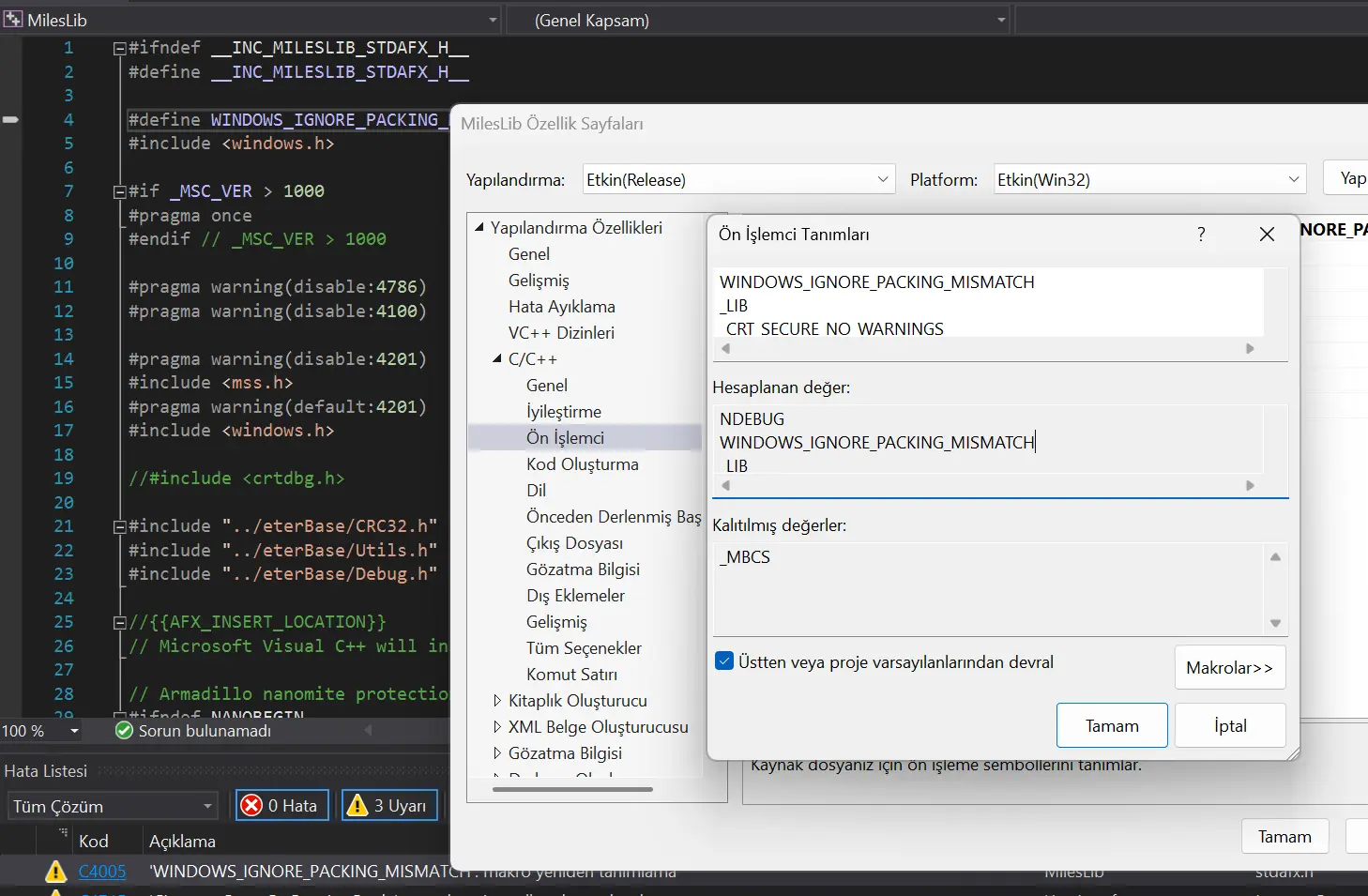Click the Kalıtılmış değerler scrollbar down arrow
This screenshot has height=896, width=1368.
click(1275, 623)
